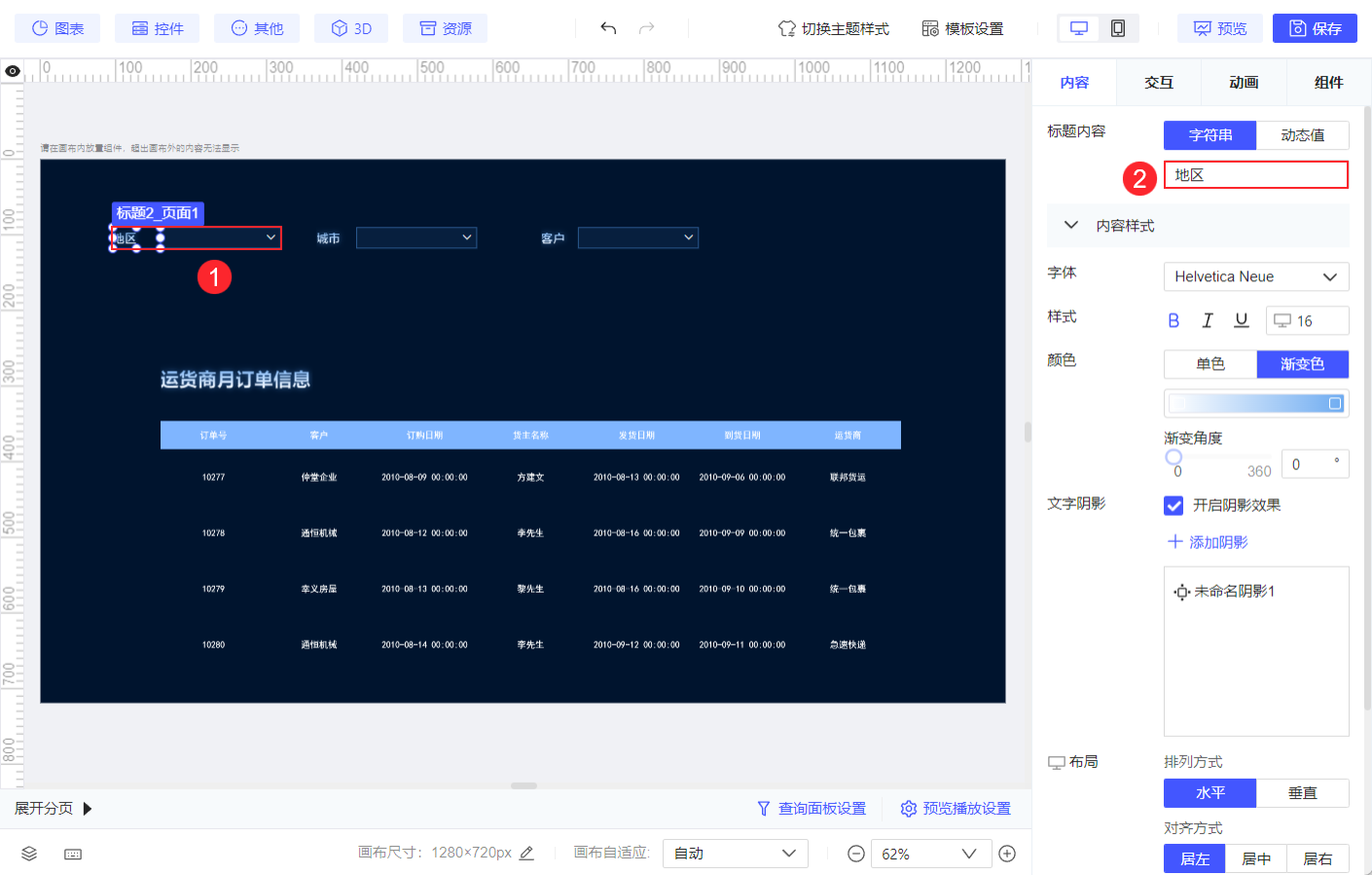
Task: Select the 组件 tab
Action: point(1328,83)
